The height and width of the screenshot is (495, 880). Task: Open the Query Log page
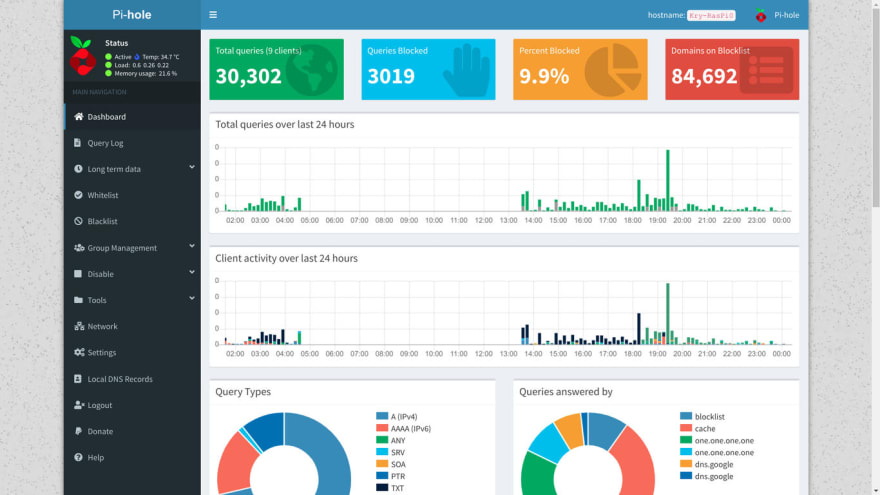pos(132,143)
